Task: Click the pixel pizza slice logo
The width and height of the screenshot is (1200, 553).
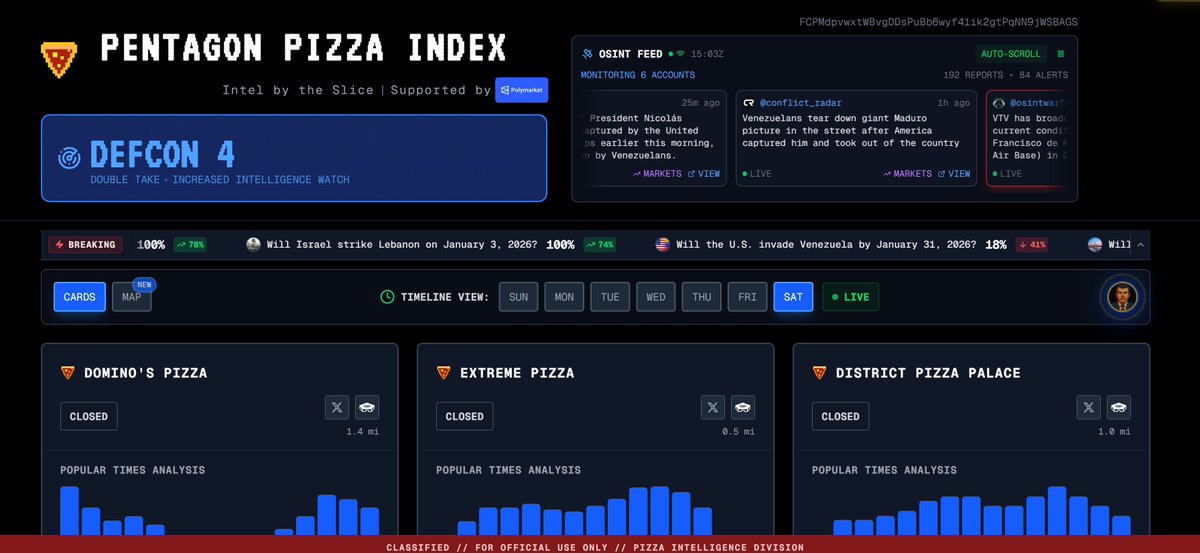Action: point(60,61)
